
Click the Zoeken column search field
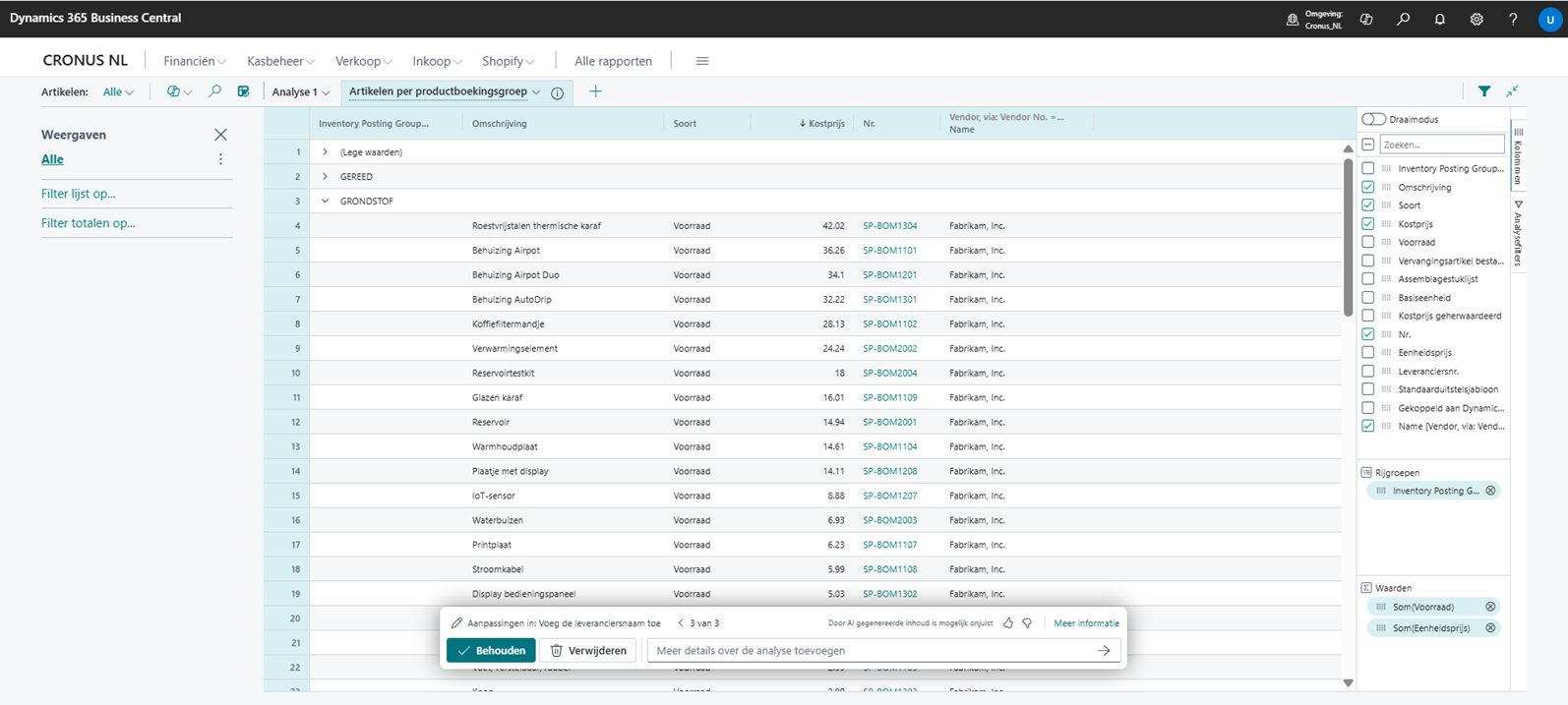(x=1441, y=145)
